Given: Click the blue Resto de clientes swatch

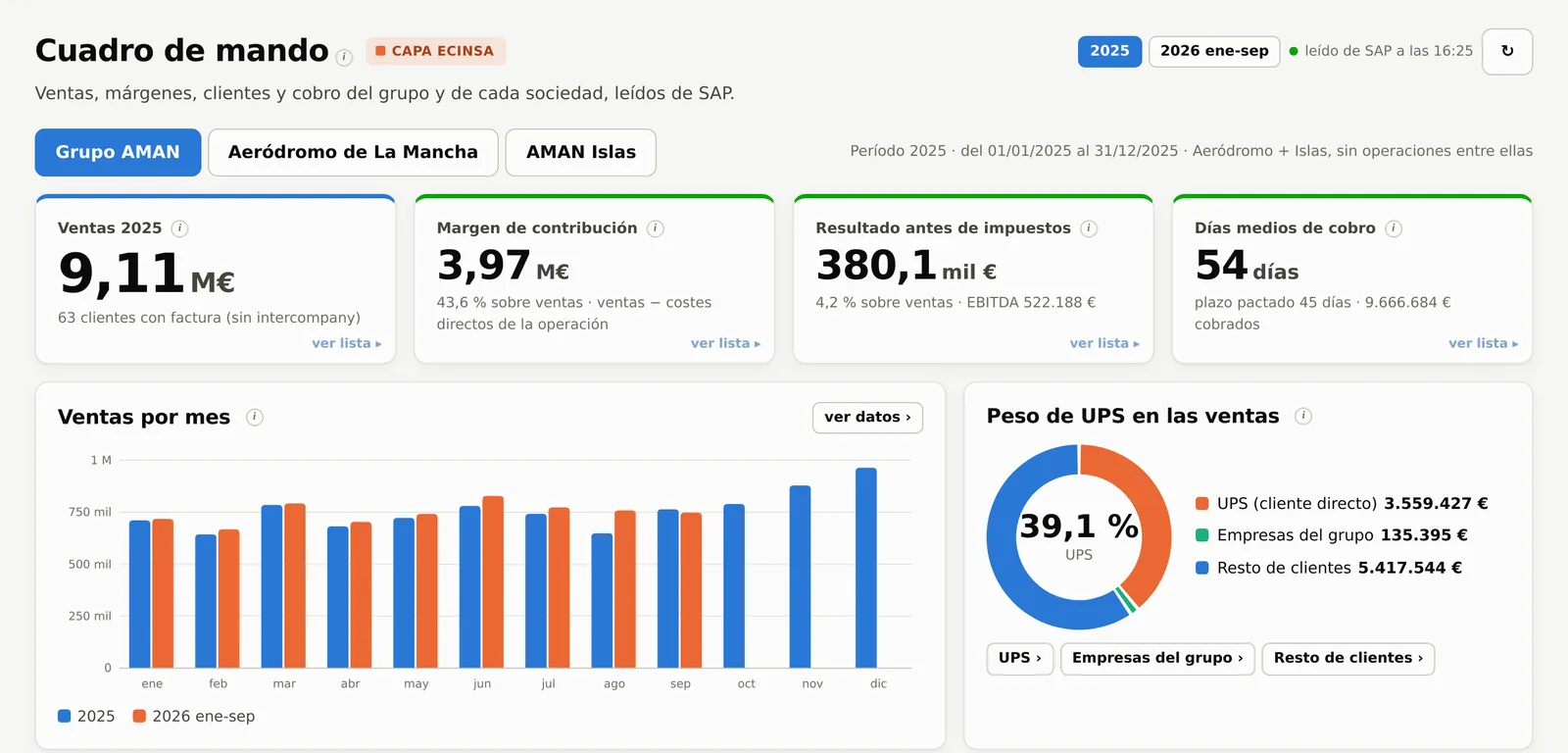Looking at the screenshot, I should [x=1202, y=568].
